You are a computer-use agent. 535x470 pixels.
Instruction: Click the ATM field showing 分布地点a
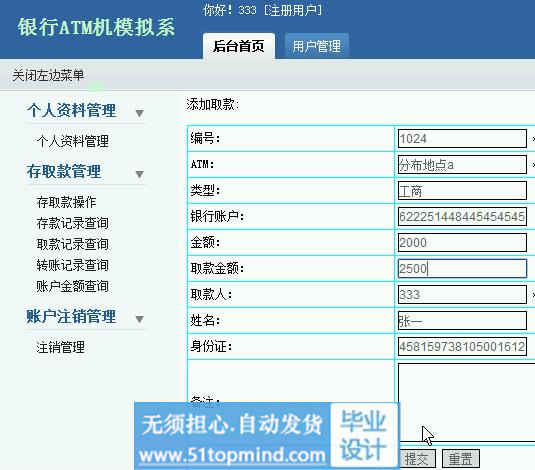click(x=462, y=165)
